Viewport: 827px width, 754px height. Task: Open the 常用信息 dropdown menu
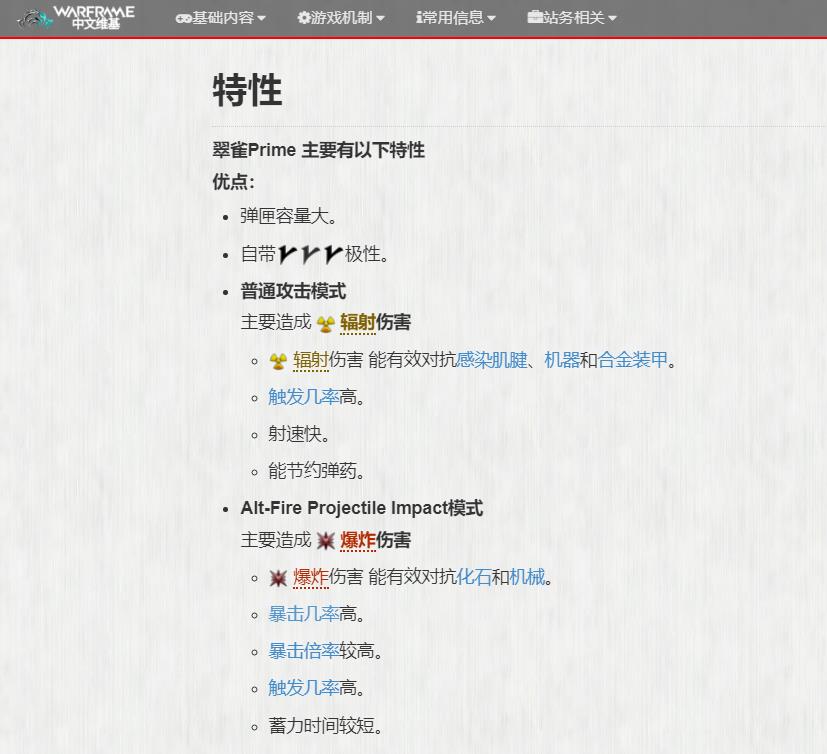pos(456,18)
